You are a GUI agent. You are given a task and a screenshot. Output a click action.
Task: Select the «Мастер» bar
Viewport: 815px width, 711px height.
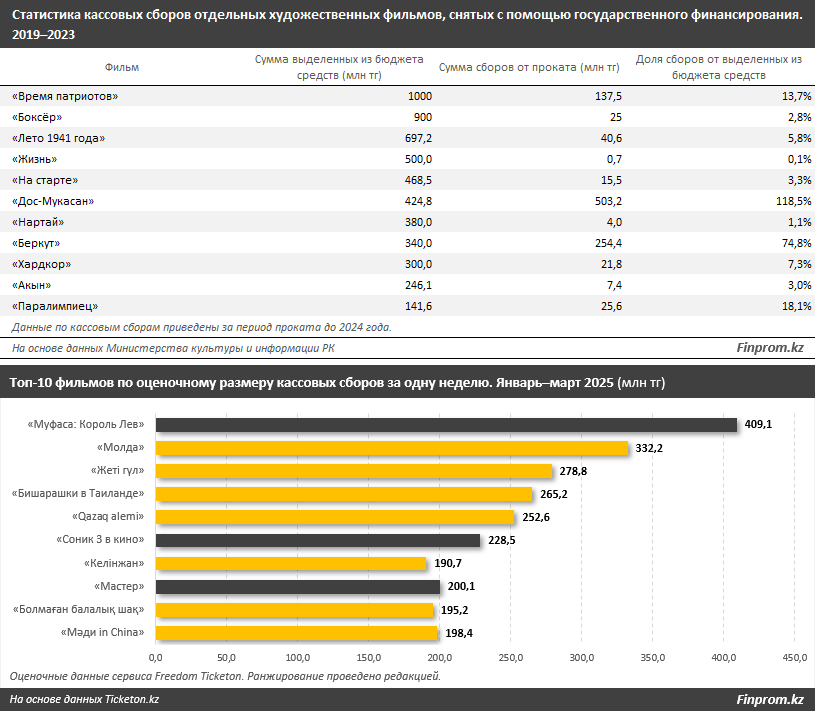(297, 587)
